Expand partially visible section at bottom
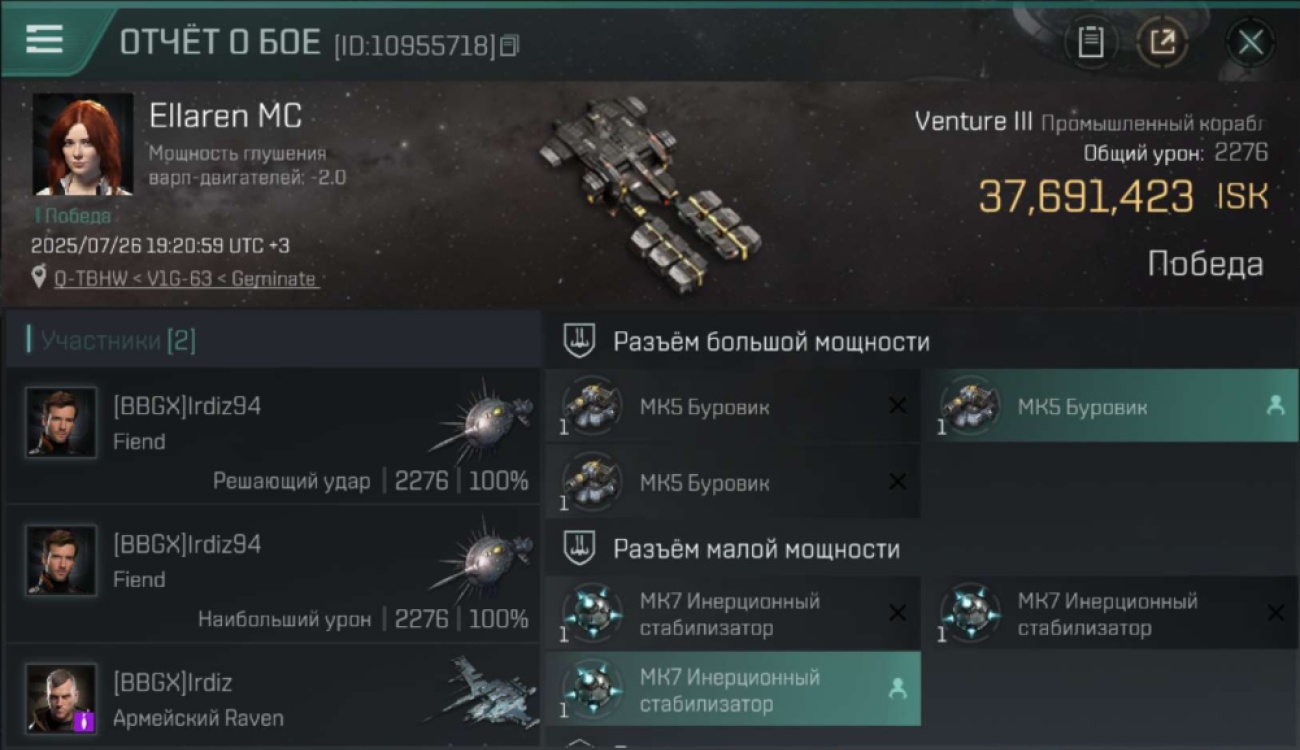This screenshot has height=750, width=1300. 922,742
